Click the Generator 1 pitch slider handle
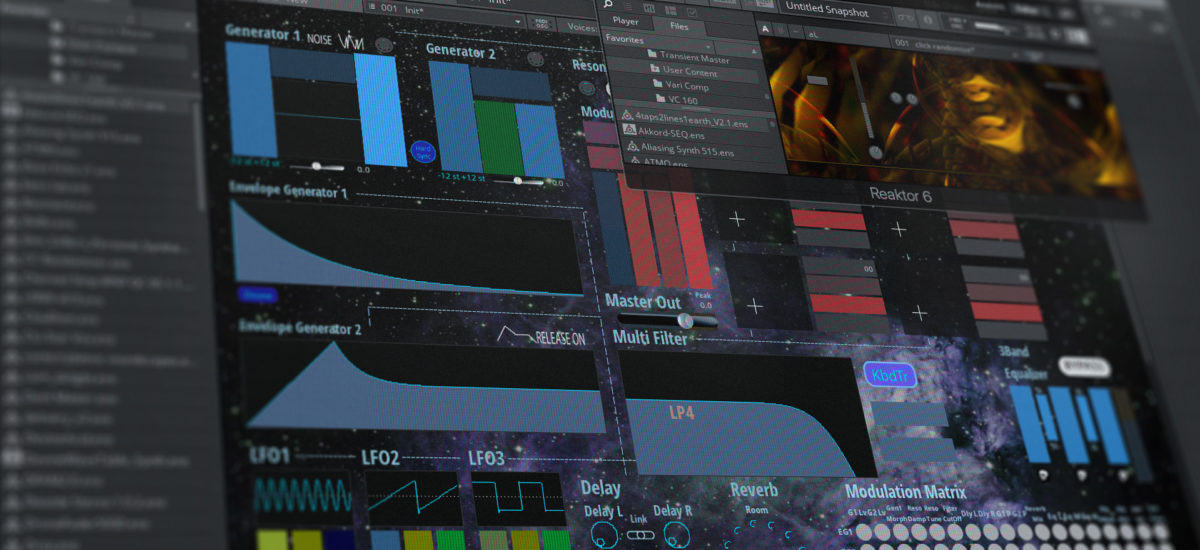1200x550 pixels. (317, 167)
